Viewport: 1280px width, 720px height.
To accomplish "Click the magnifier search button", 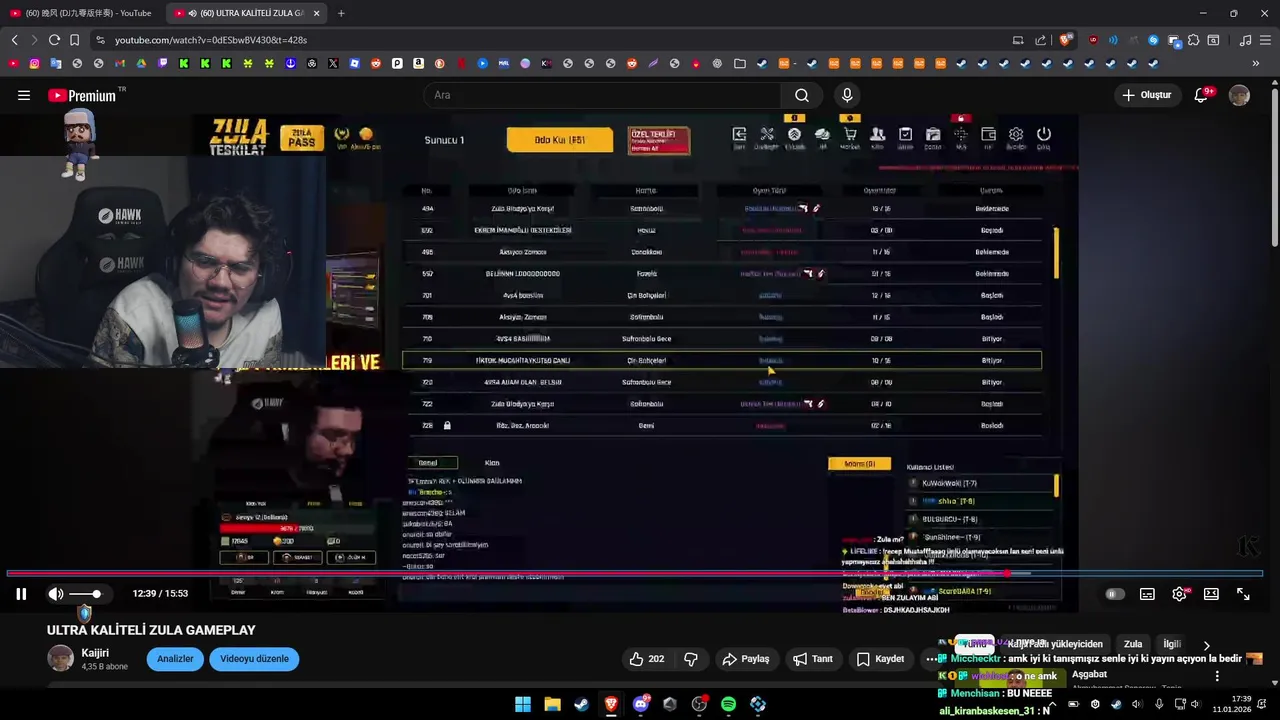I will point(802,95).
